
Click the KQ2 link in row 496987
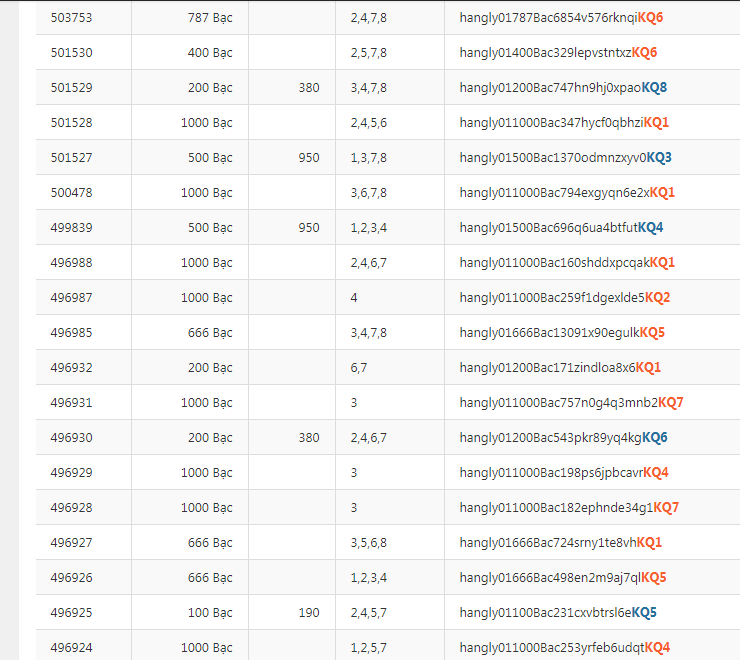tap(657, 298)
